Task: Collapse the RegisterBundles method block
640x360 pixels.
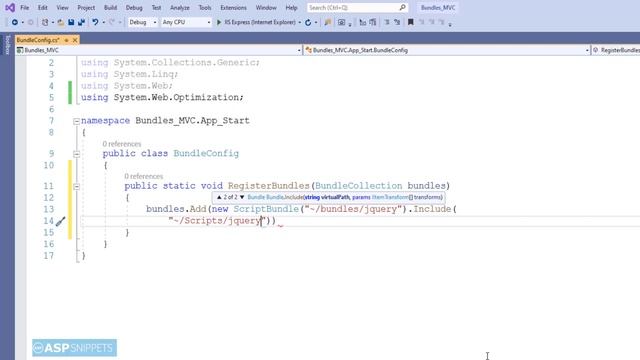Action: (x=76, y=187)
